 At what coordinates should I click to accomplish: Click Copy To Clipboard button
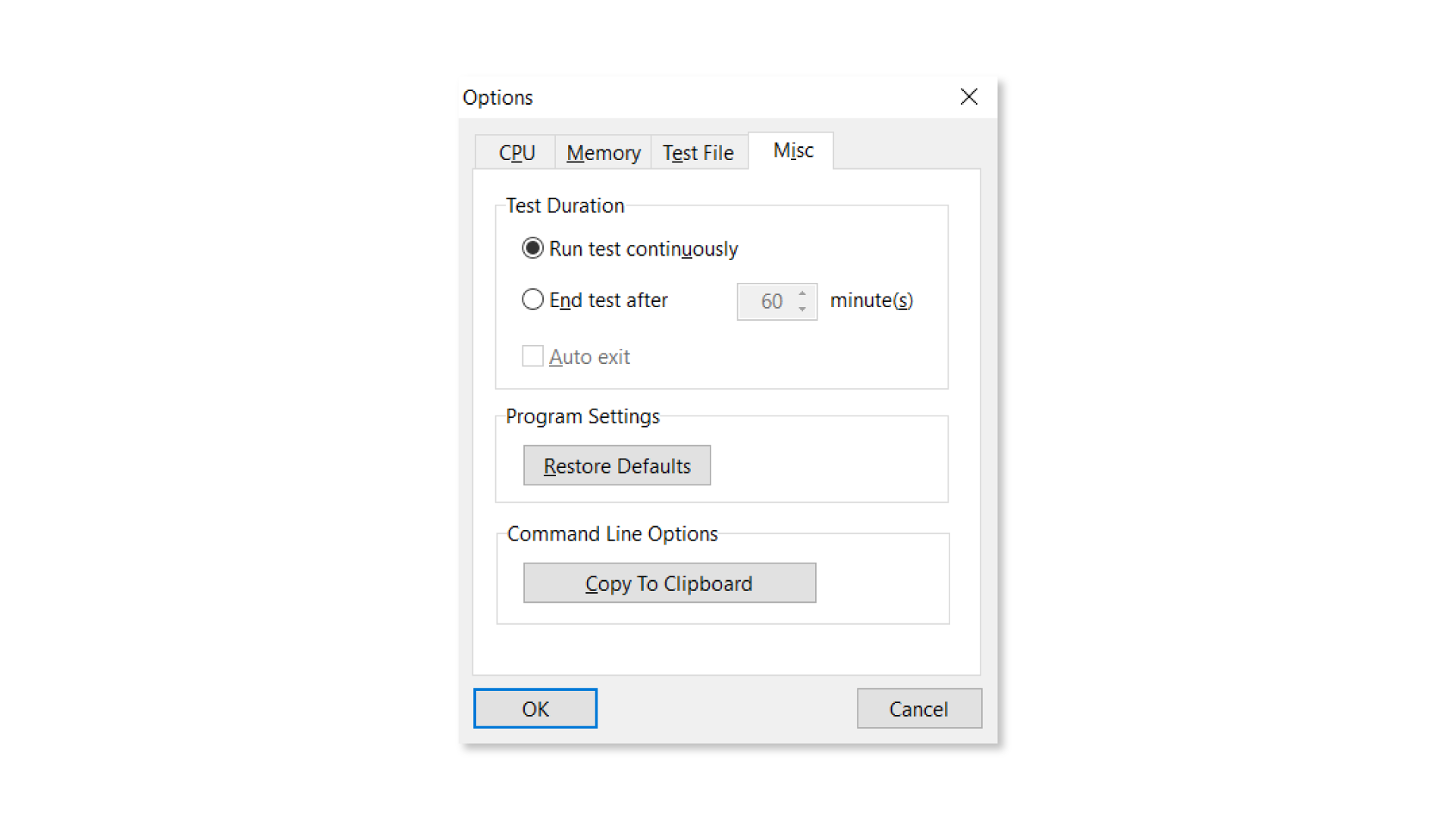point(669,583)
